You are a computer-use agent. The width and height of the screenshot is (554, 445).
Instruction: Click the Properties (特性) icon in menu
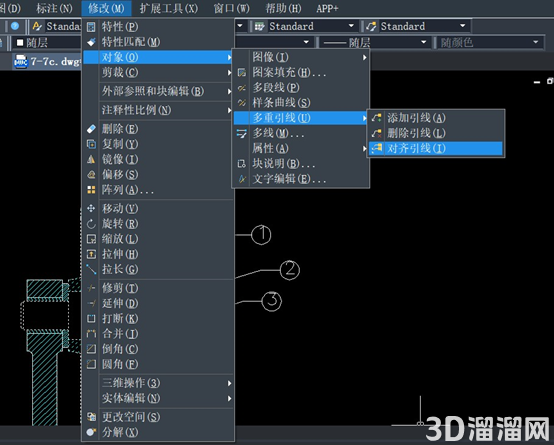tap(91, 27)
